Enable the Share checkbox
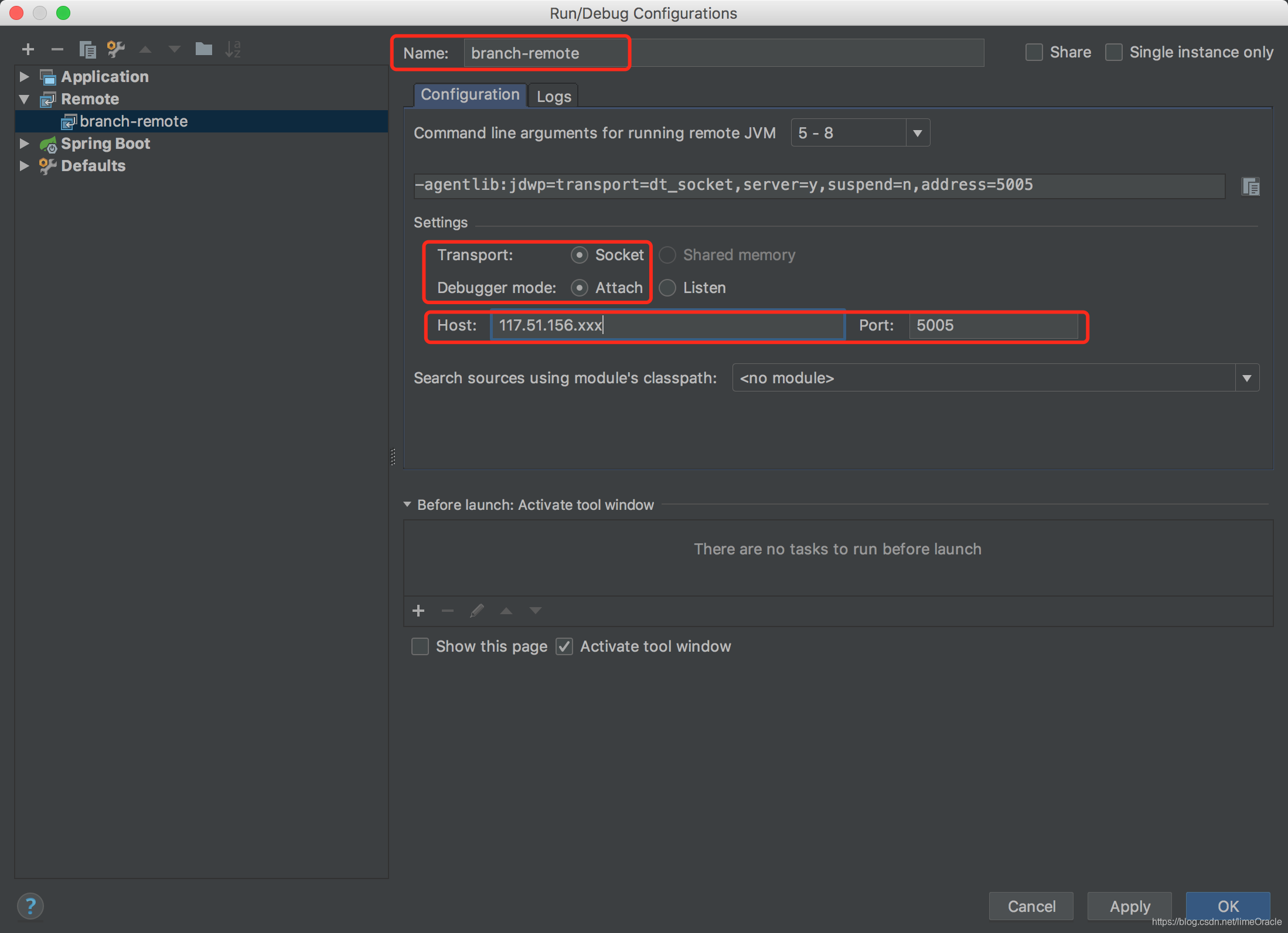Image resolution: width=1288 pixels, height=933 pixels. [x=1034, y=52]
